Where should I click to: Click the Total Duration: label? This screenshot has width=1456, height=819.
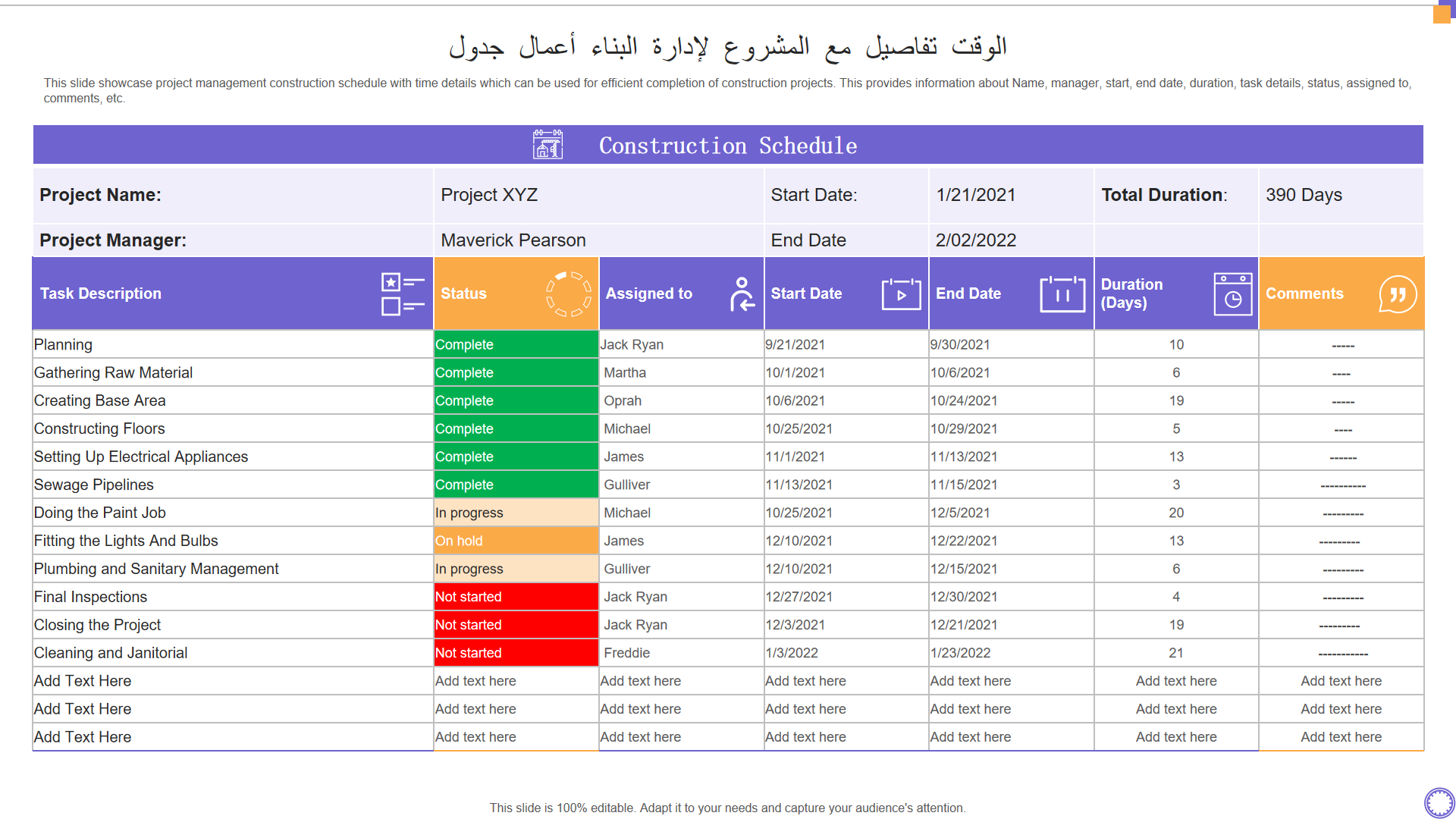[x=1164, y=195]
